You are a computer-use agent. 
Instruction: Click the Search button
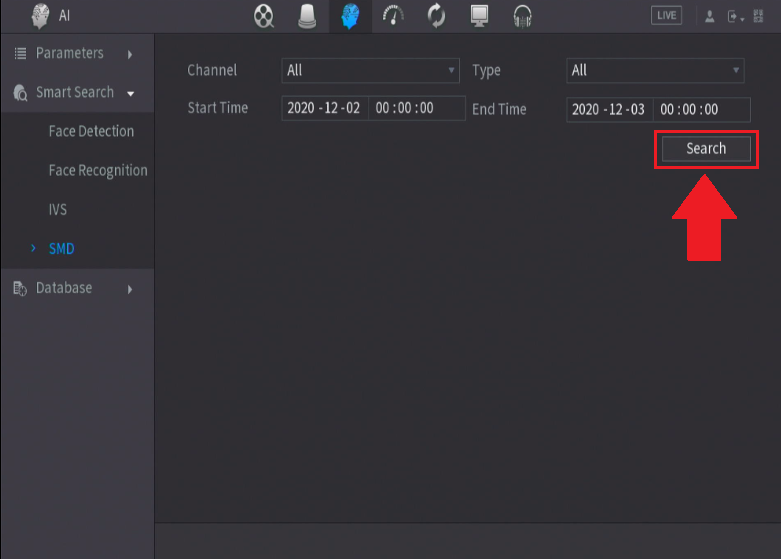pyautogui.click(x=706, y=148)
